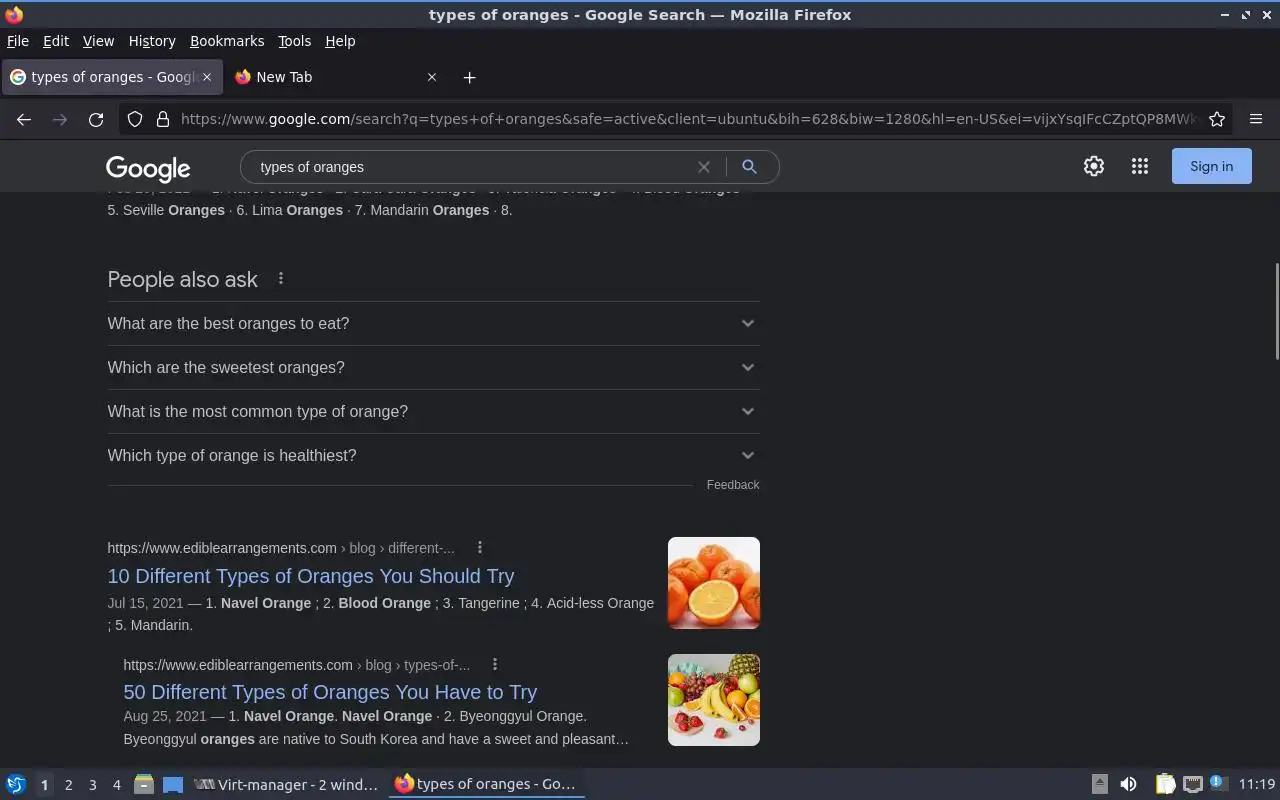Screen dimensions: 1280x800
Task: Close the New Tab tab
Action: point(432,77)
